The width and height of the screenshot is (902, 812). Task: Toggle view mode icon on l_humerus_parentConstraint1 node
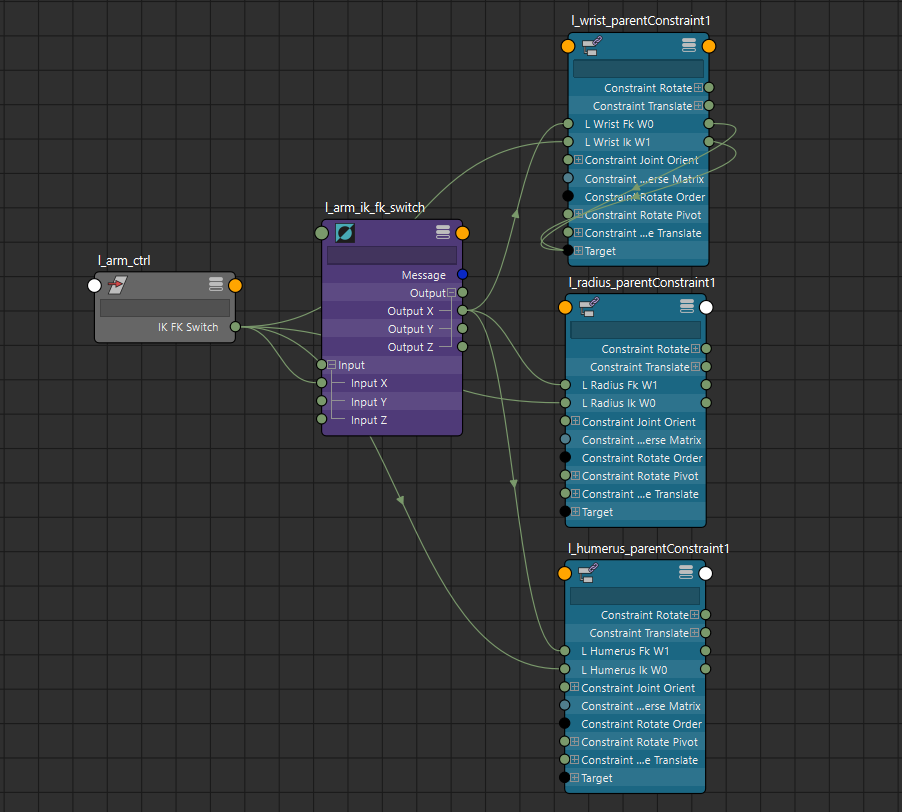point(686,573)
